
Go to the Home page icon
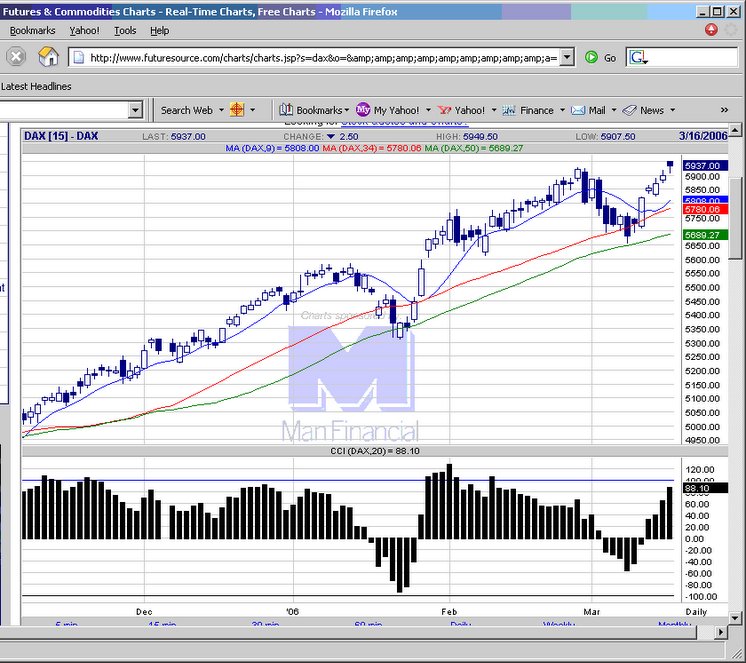48,57
